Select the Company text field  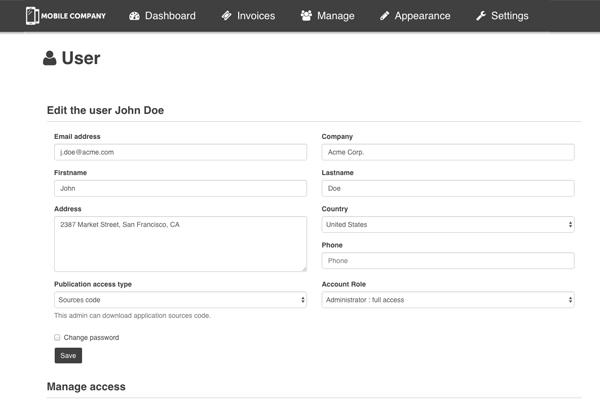click(447, 152)
